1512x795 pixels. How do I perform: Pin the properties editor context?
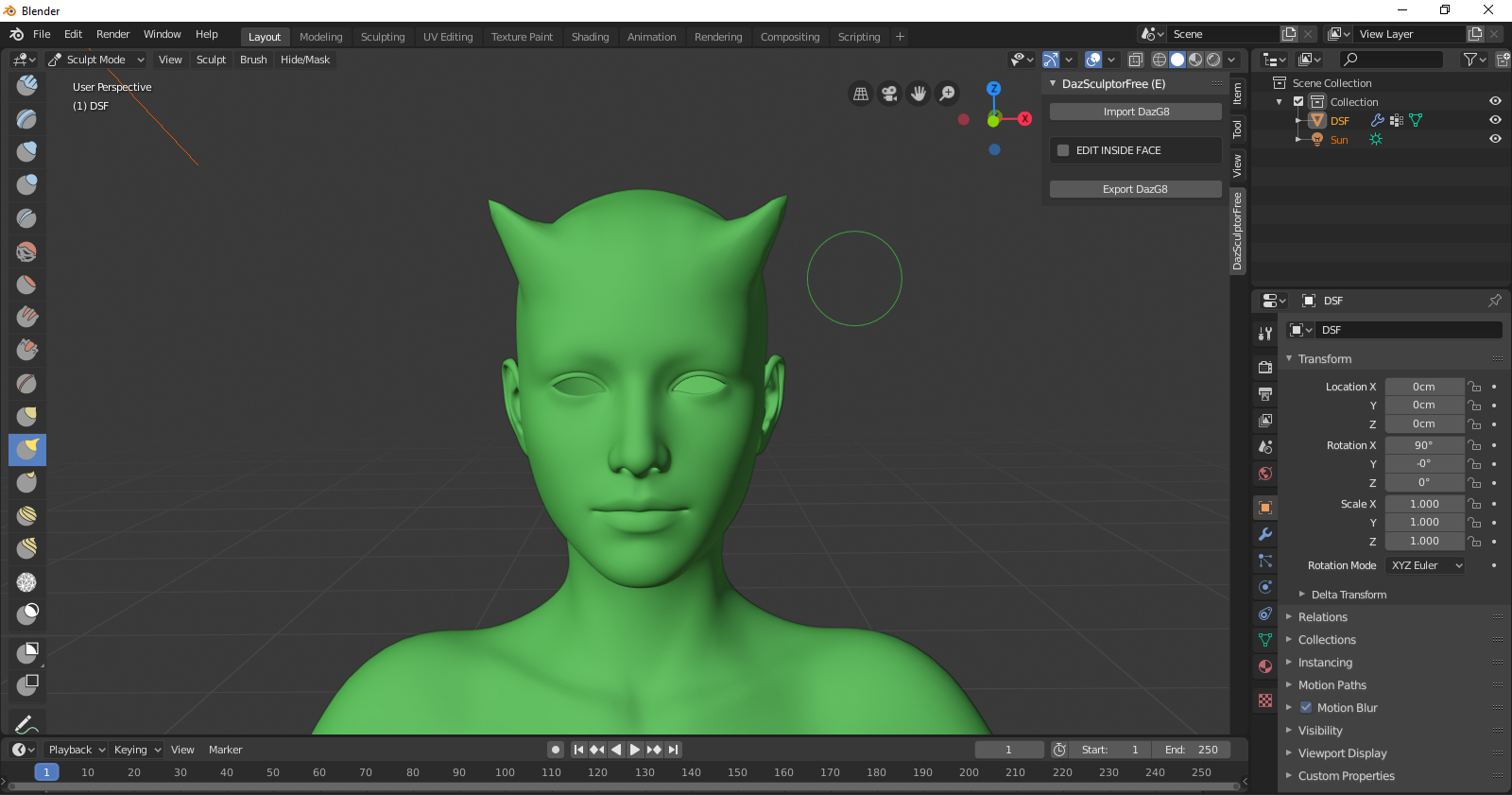(x=1494, y=301)
